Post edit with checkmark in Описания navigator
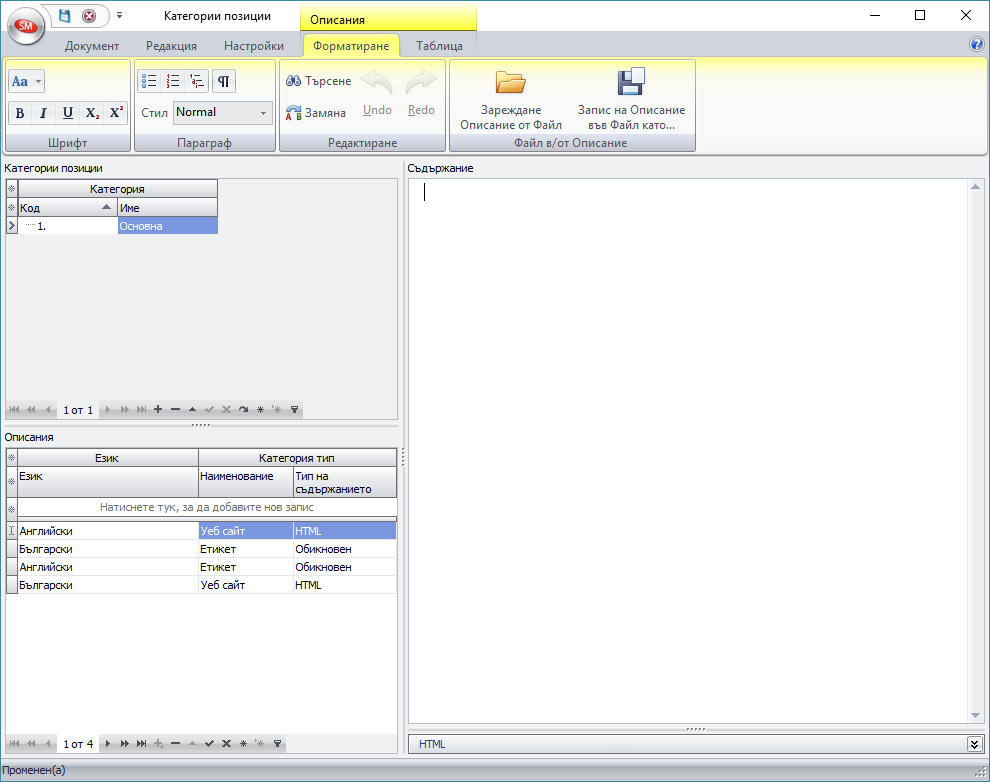 pos(210,743)
